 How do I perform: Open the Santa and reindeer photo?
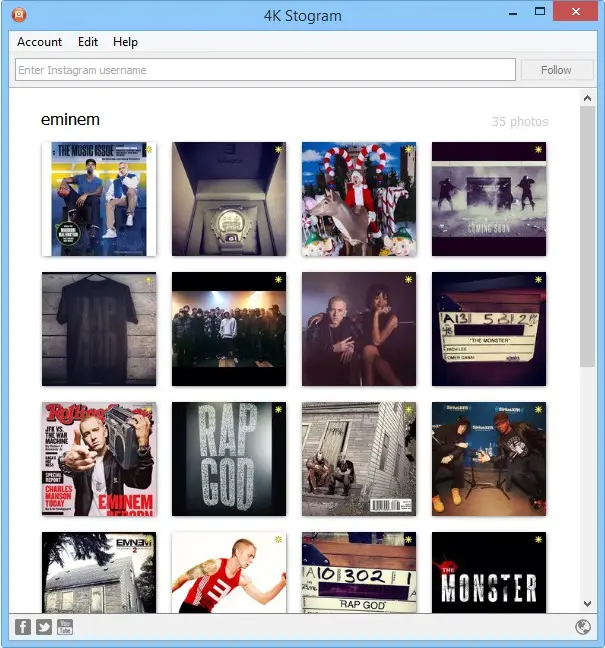click(x=359, y=199)
